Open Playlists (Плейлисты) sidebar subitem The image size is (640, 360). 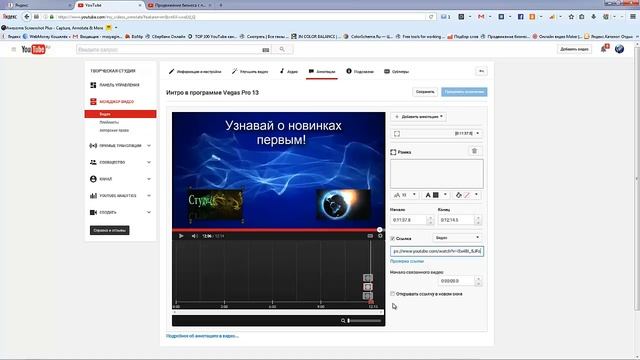pos(109,122)
